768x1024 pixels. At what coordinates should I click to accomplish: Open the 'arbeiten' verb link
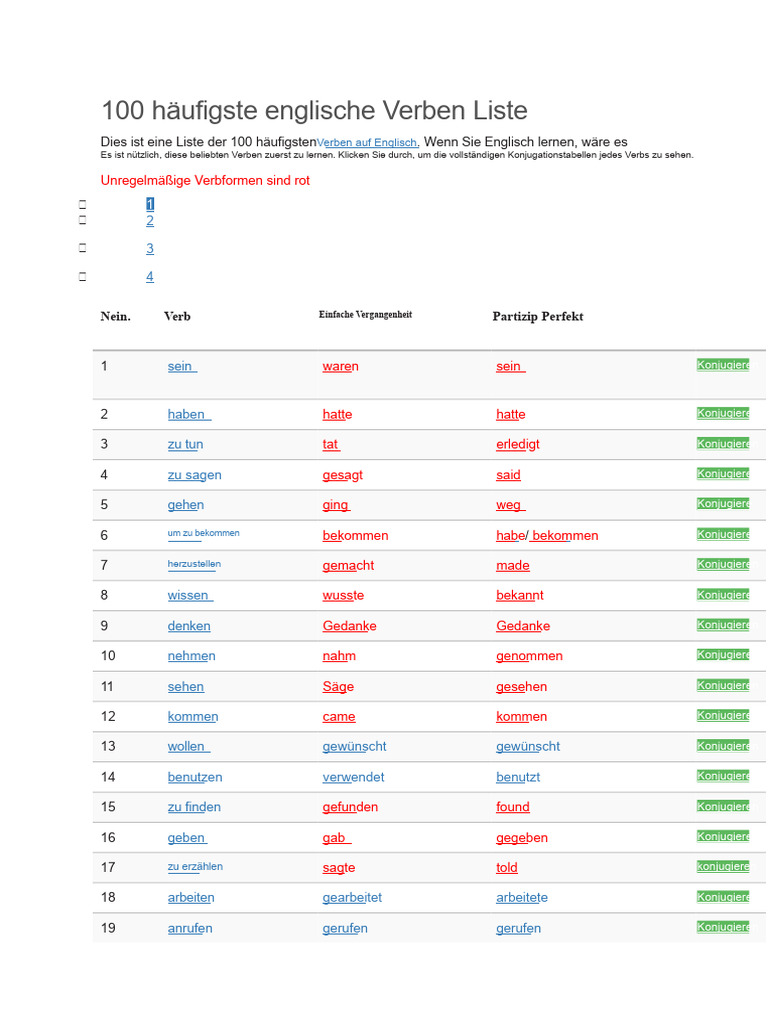tap(191, 898)
